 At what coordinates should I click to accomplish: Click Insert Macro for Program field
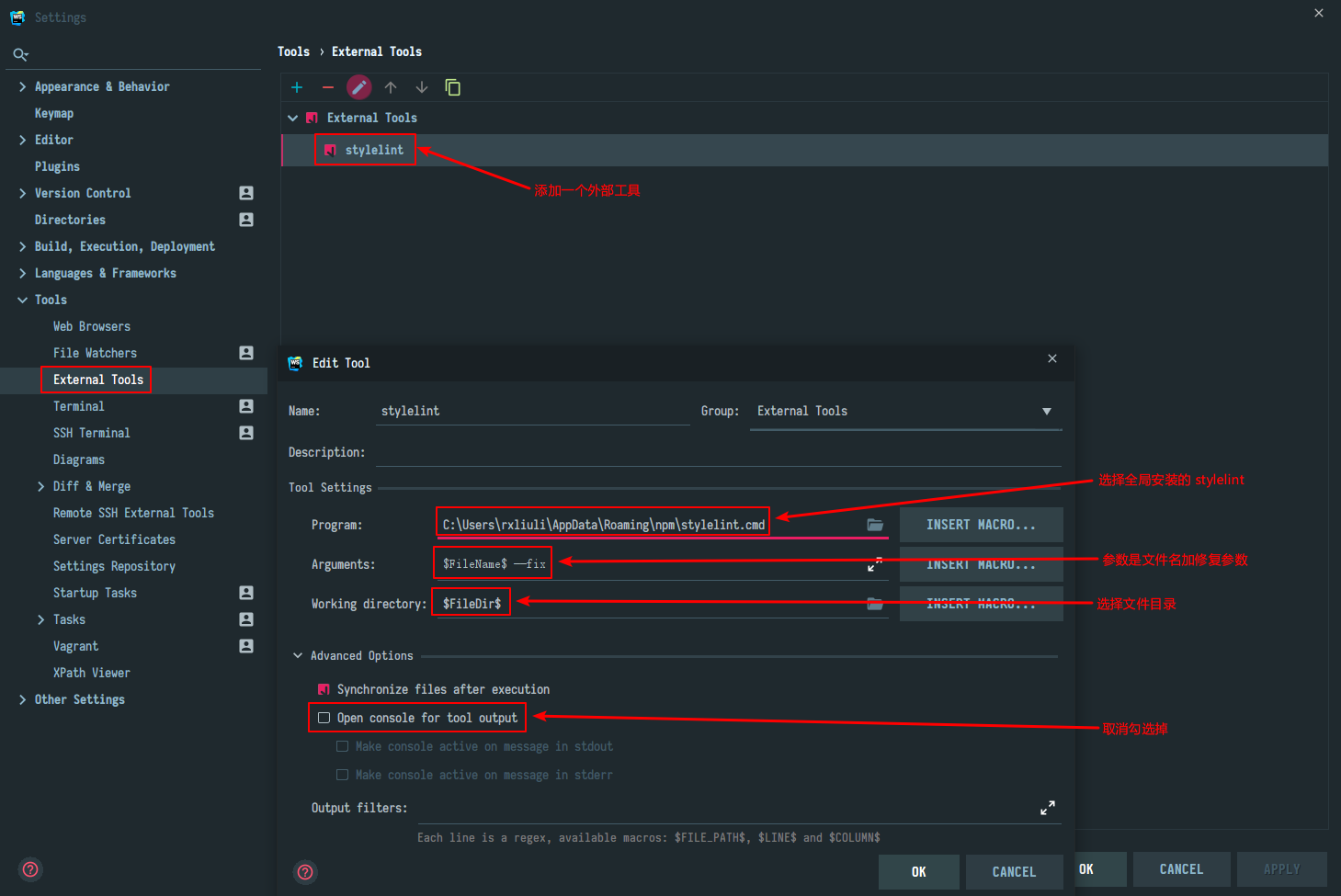tap(981, 525)
